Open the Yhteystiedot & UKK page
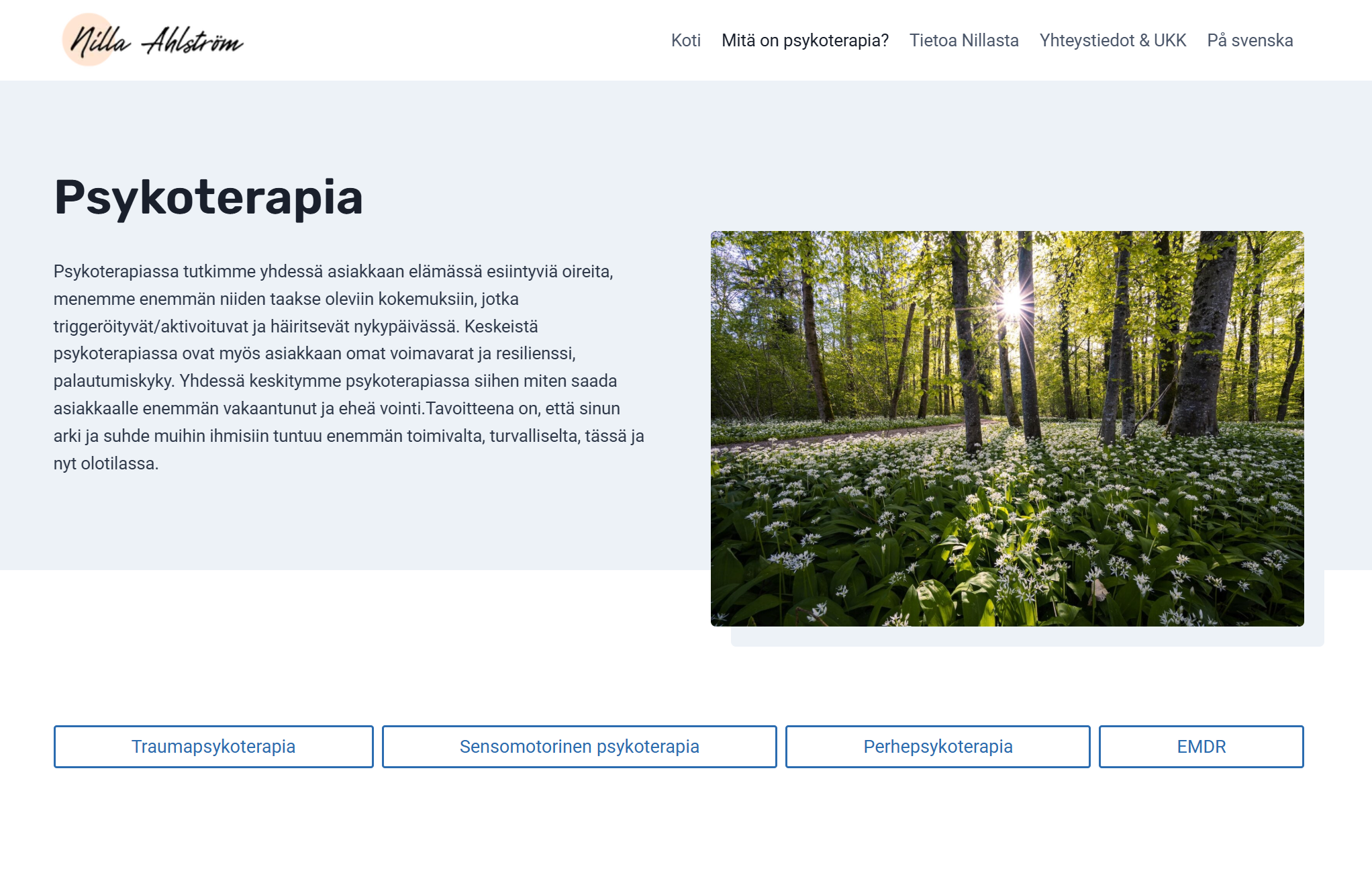The width and height of the screenshot is (1372, 877). point(1112,40)
